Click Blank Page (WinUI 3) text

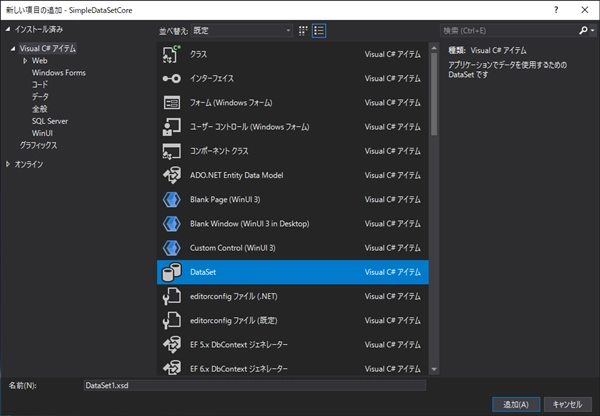[225, 199]
